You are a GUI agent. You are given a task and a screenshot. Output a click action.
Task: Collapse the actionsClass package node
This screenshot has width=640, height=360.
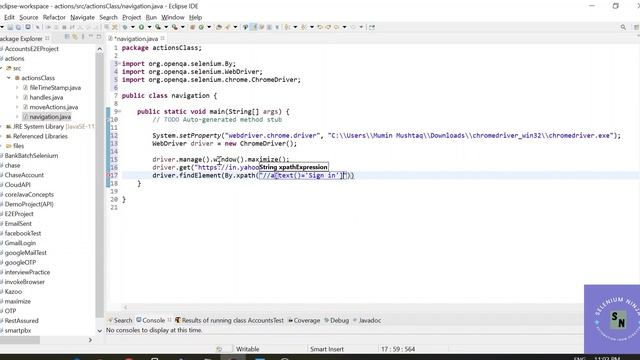9,78
